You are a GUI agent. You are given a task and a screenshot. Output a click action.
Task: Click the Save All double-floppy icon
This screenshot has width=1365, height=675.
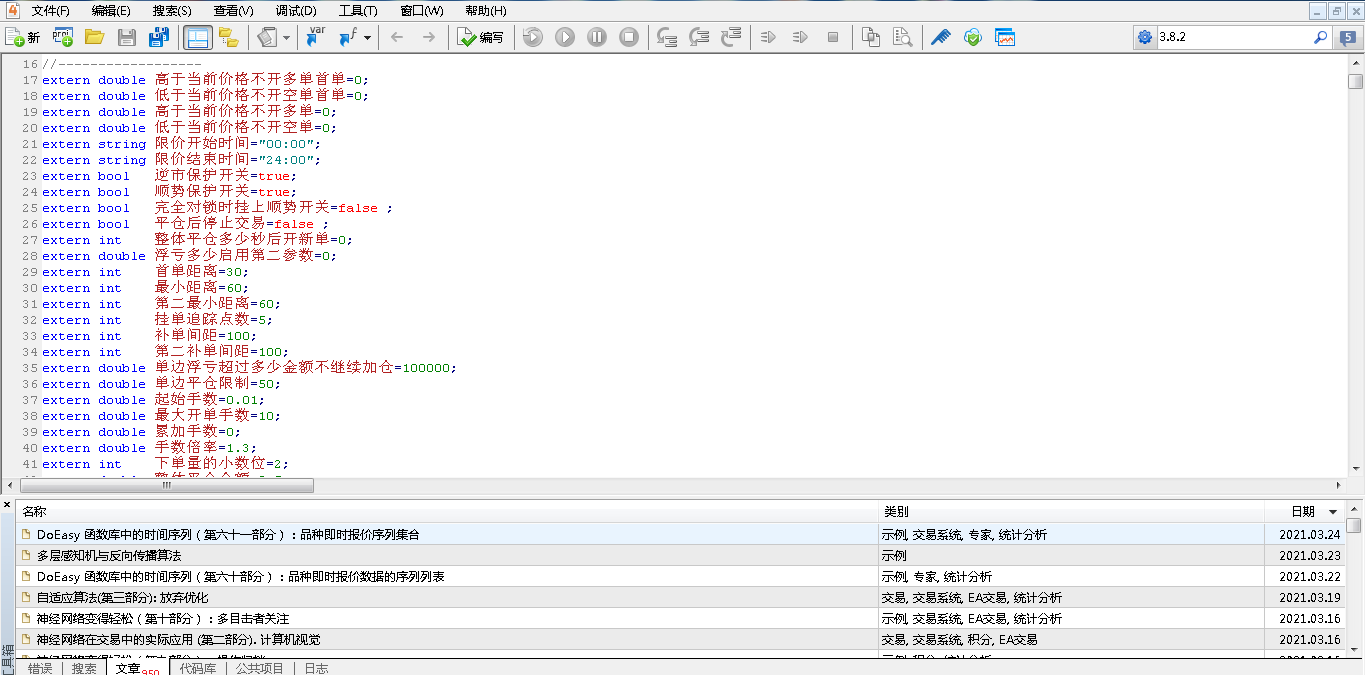click(158, 37)
